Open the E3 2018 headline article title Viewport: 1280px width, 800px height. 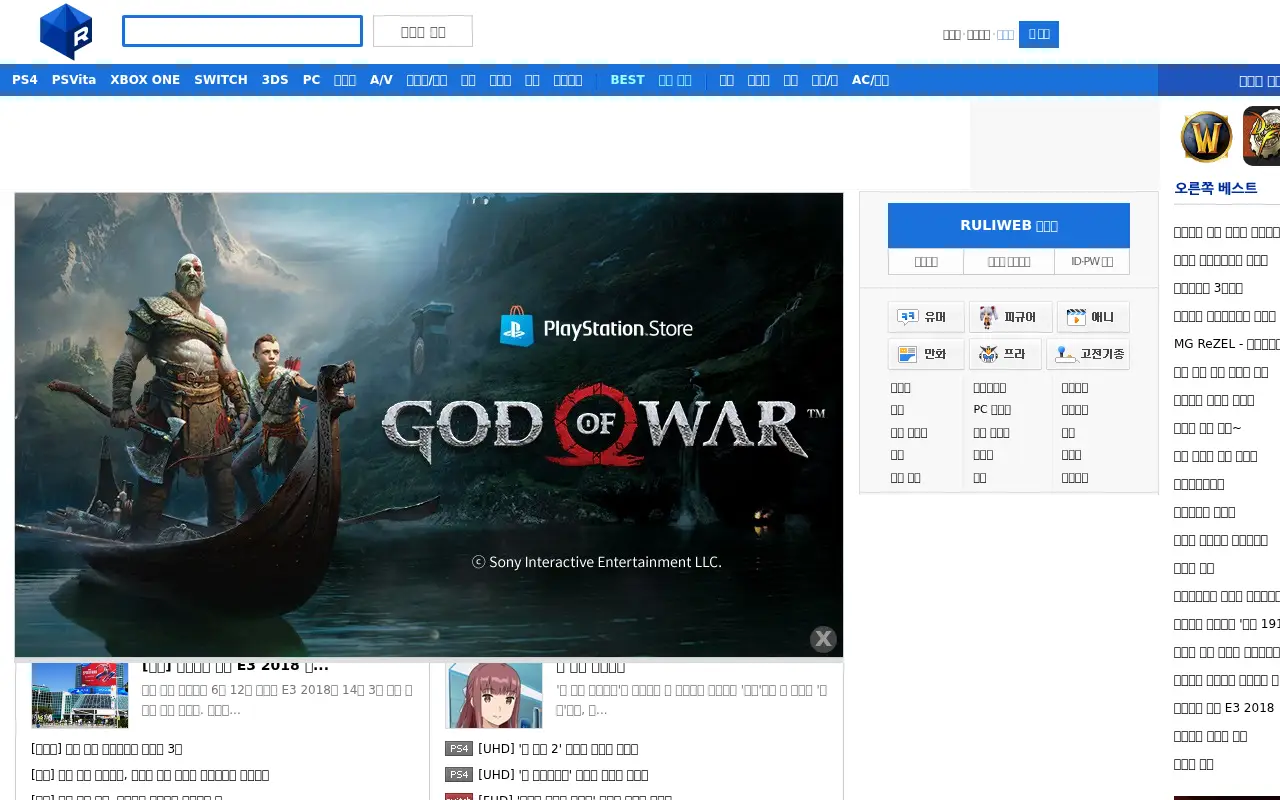pos(235,667)
